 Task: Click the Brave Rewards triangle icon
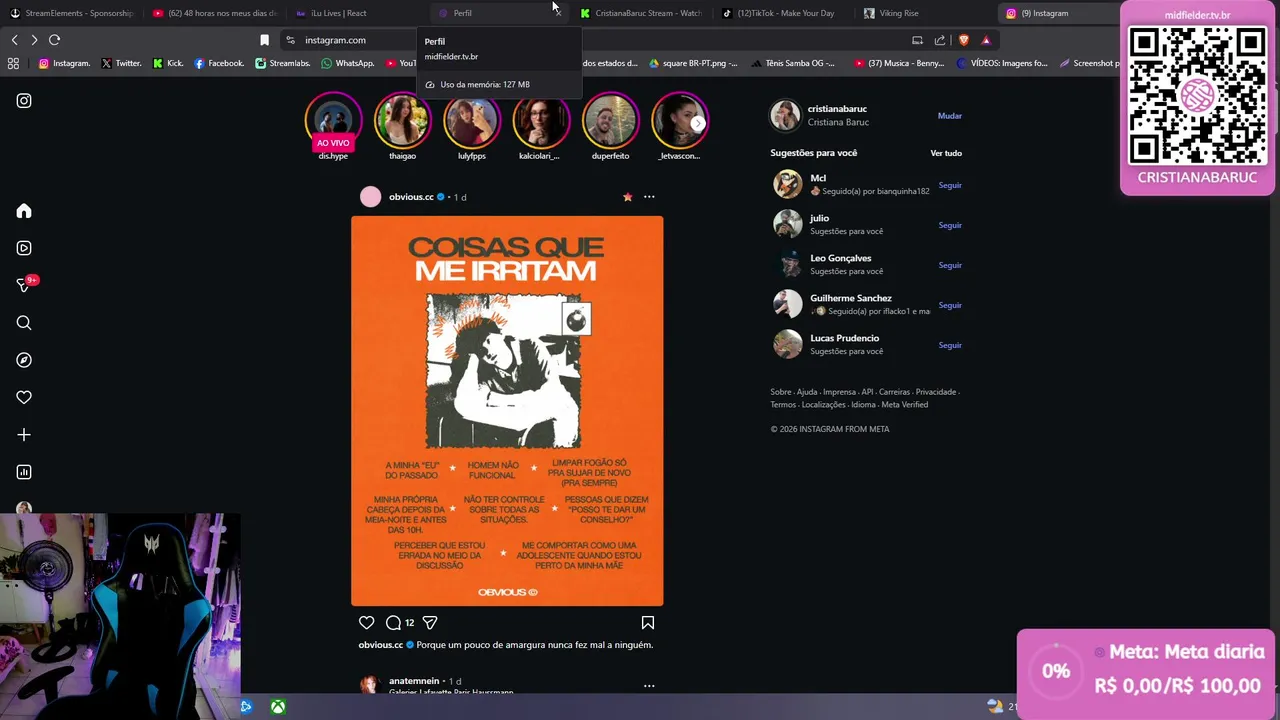(x=986, y=40)
